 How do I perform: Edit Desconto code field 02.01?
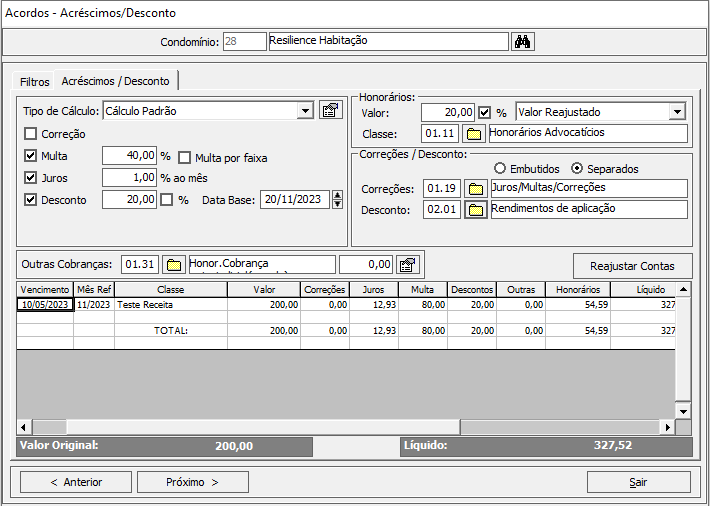click(442, 210)
